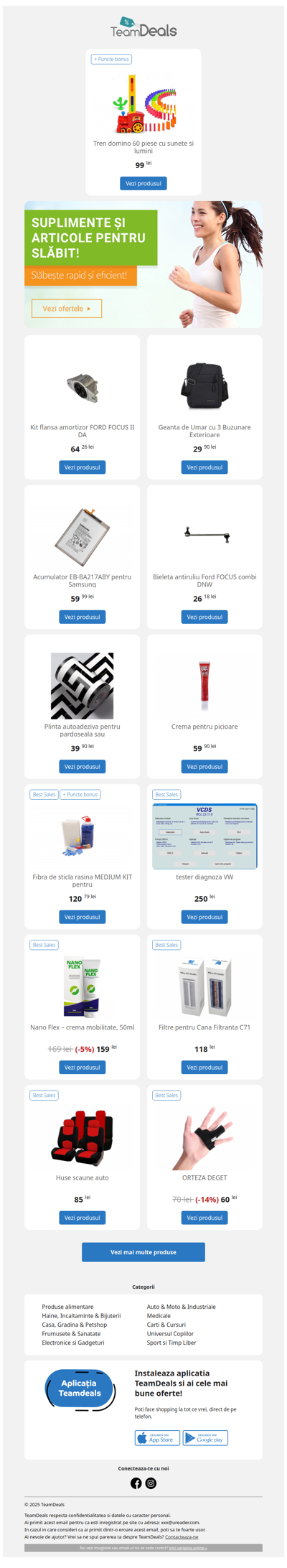Click the Aplicația Teamdeals badge graphic
287x1568 pixels.
(x=80, y=1390)
